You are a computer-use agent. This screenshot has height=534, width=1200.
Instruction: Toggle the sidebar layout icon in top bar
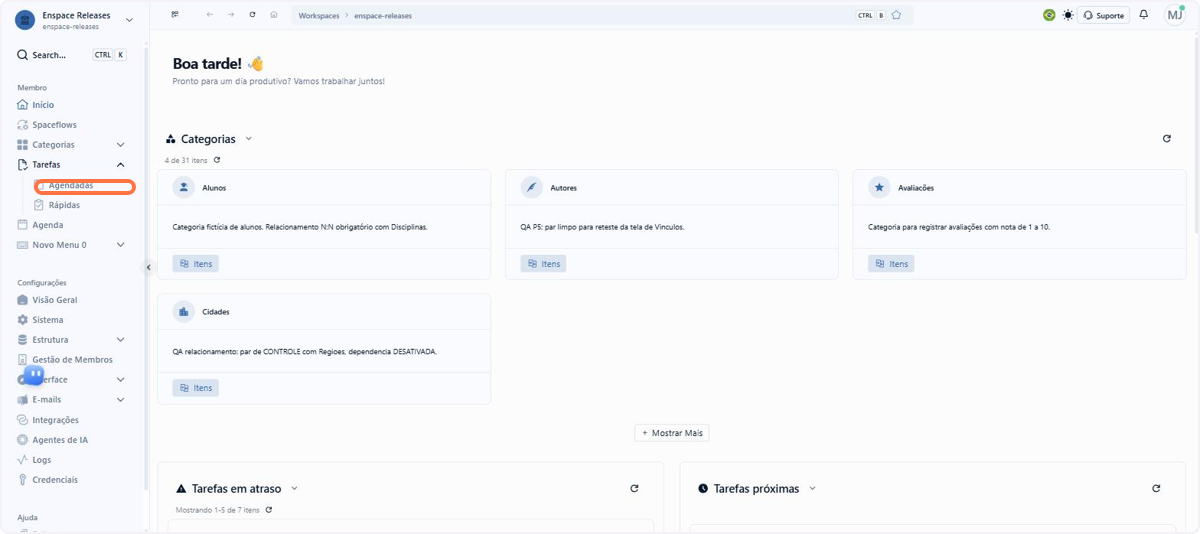click(175, 15)
